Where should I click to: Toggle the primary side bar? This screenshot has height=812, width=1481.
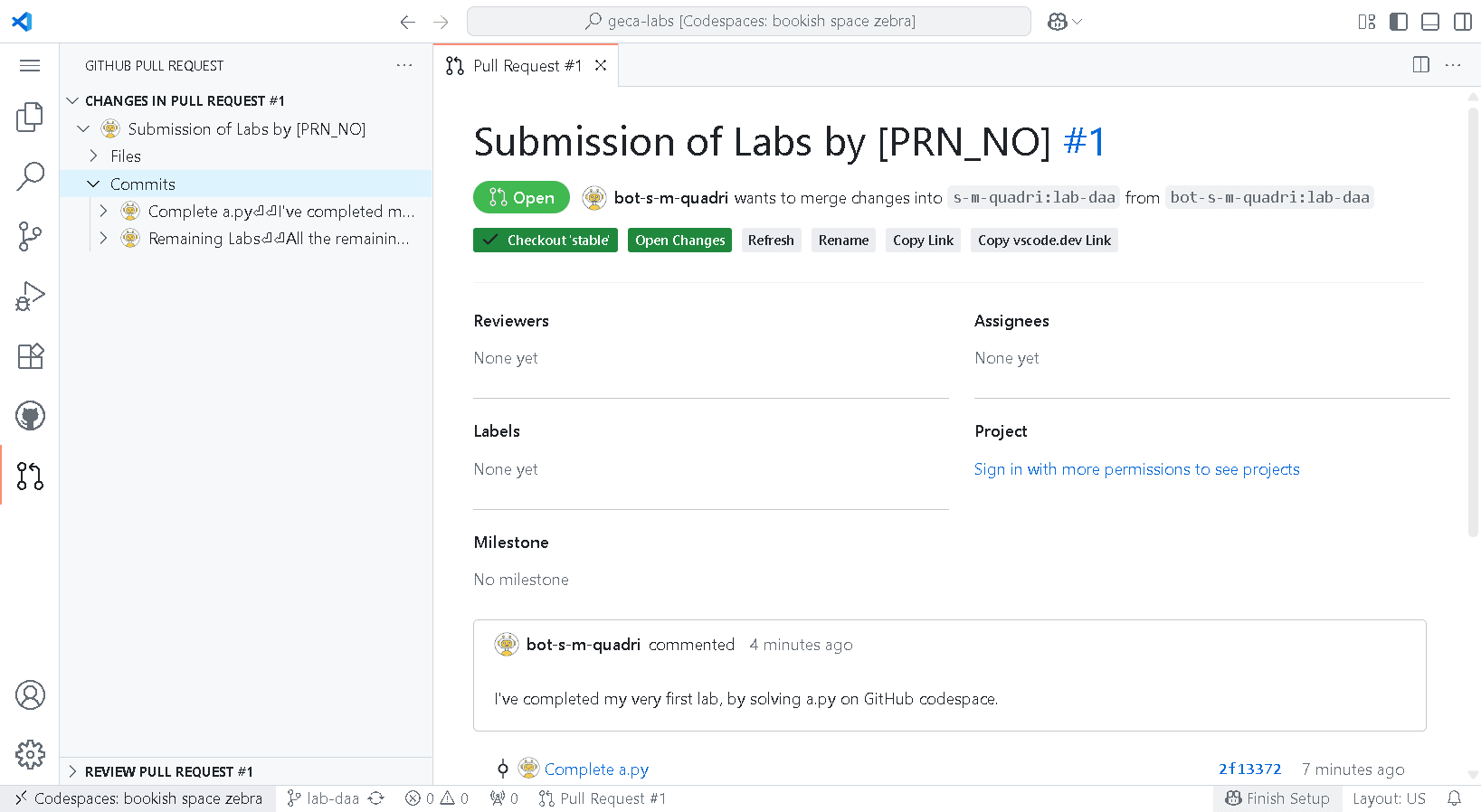click(1399, 22)
